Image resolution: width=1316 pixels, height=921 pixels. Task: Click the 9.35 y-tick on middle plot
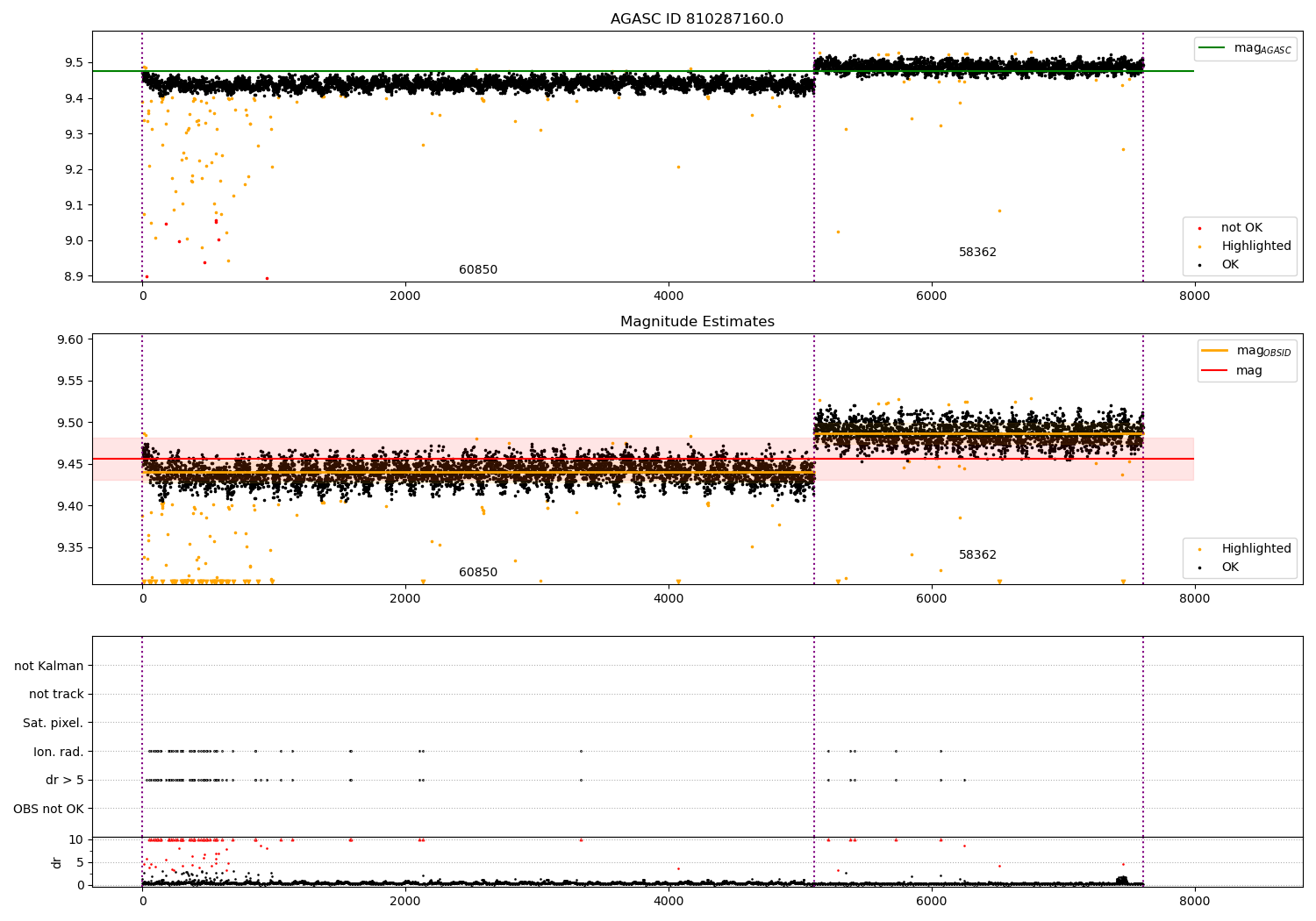click(x=71, y=548)
